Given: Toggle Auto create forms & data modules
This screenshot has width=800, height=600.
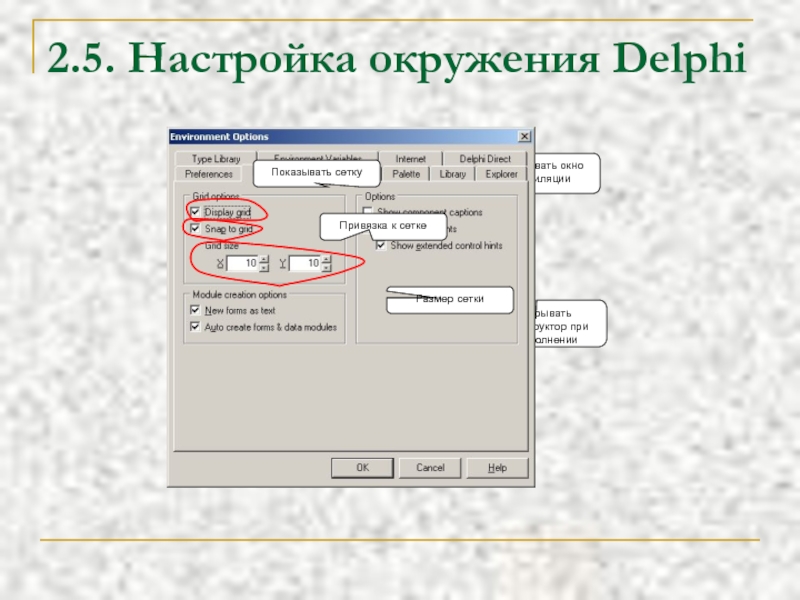Looking at the screenshot, I should coord(195,327).
